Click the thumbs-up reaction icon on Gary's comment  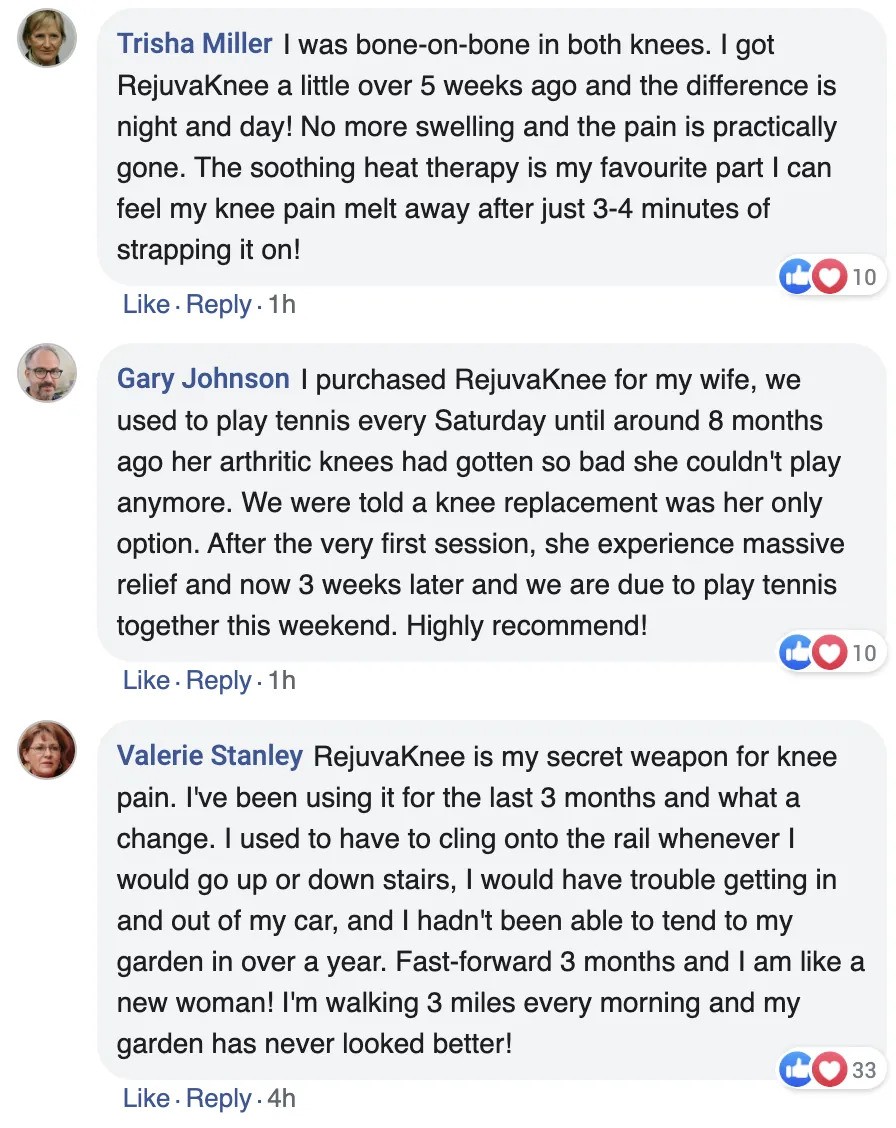pos(797,653)
